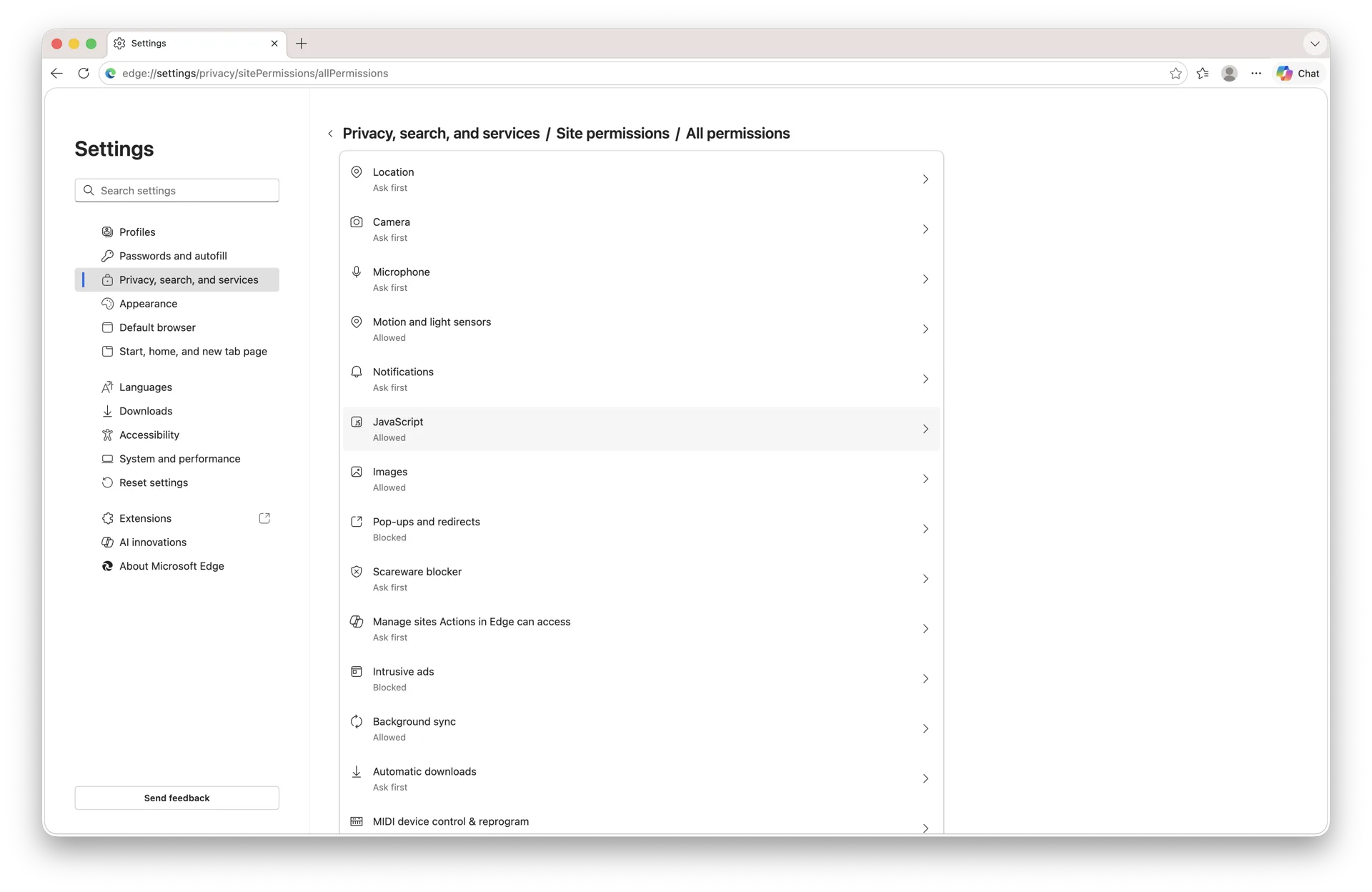Expand Camera permission chevron
Screen dimensions: 1372x892
pos(925,229)
